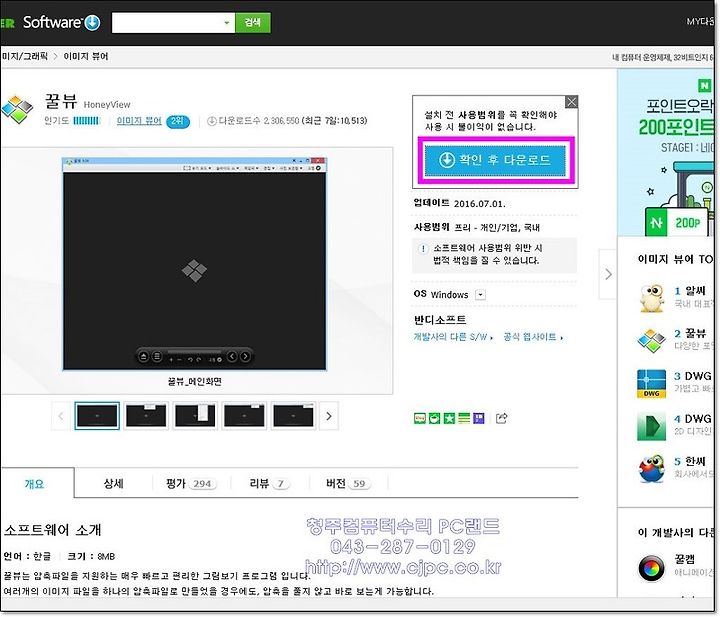Click the 반디소프트 developer name

click(440, 320)
